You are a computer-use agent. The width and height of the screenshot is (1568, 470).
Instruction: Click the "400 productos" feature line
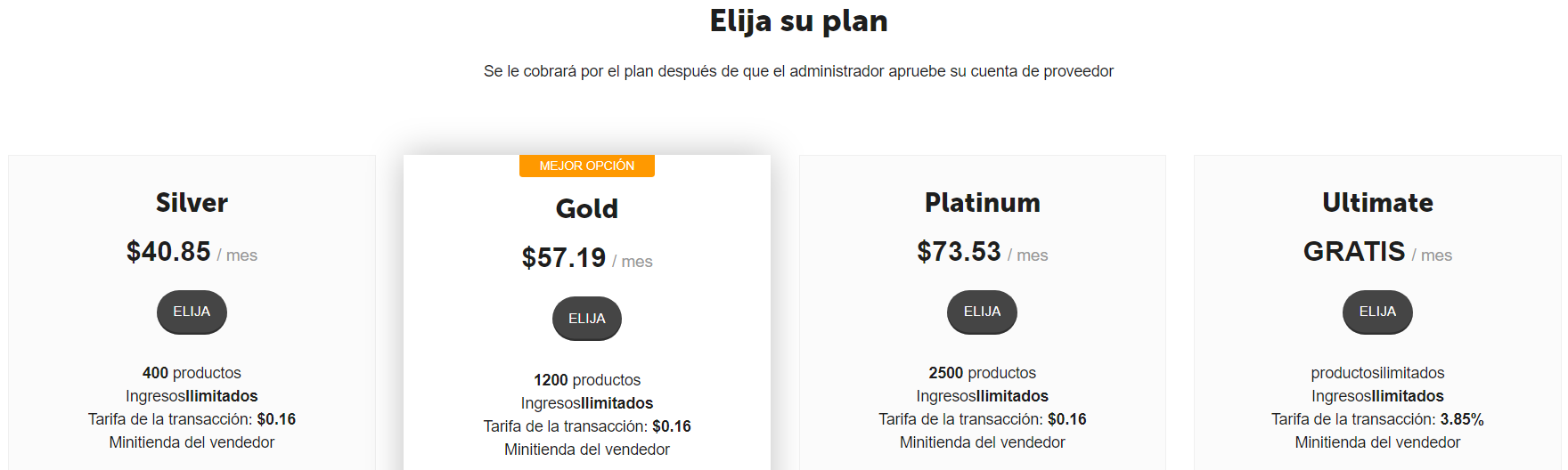pyautogui.click(x=192, y=373)
